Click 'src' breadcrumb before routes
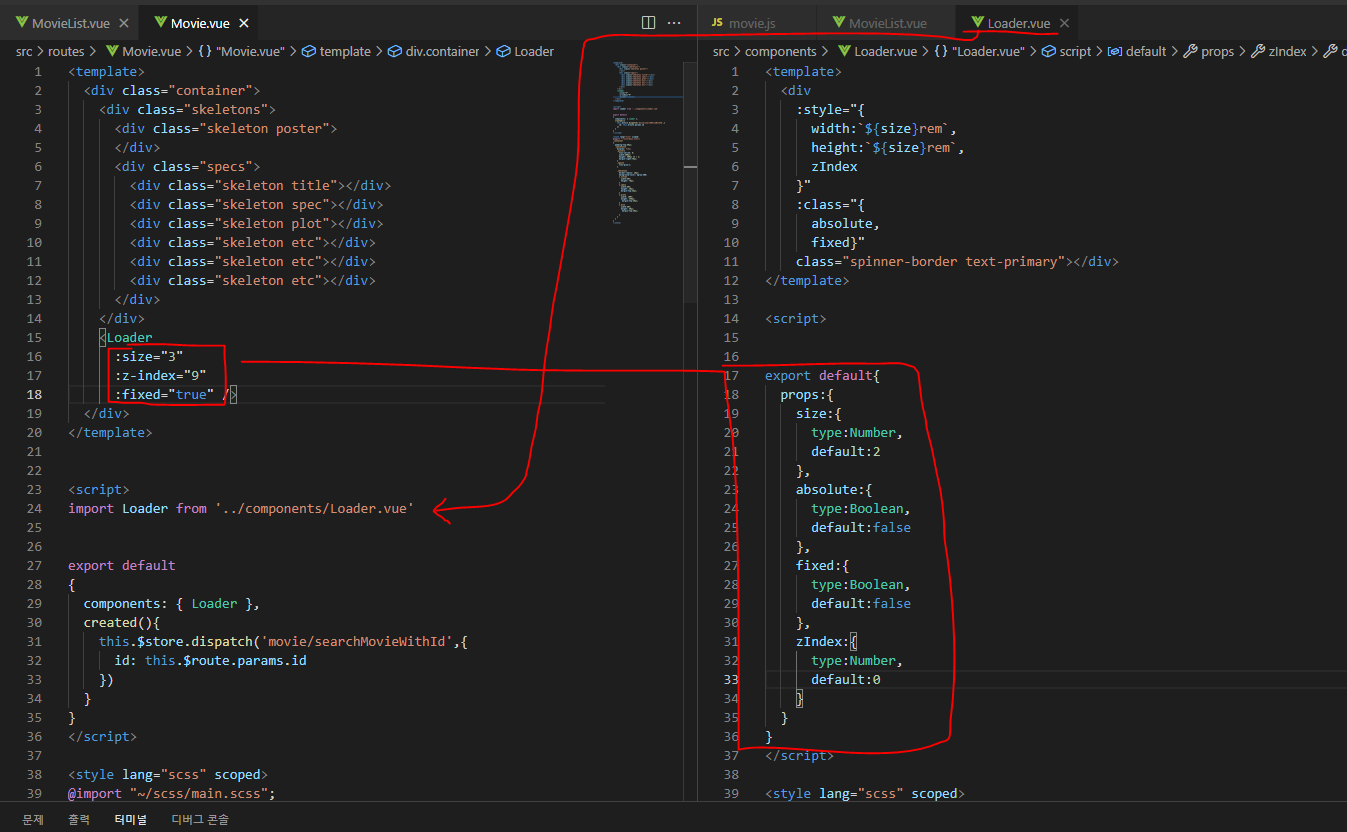 (24, 51)
